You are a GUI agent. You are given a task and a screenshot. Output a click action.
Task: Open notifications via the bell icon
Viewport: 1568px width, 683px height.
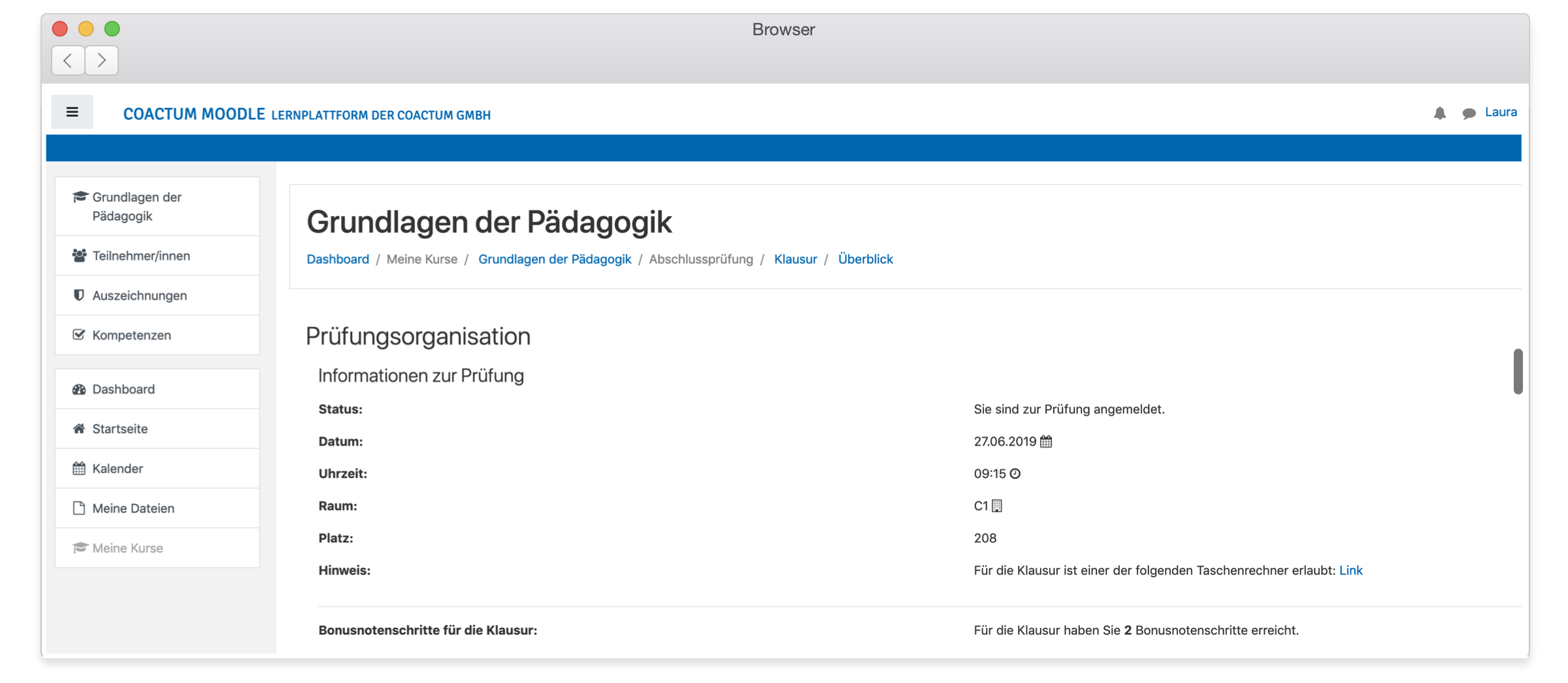1440,114
